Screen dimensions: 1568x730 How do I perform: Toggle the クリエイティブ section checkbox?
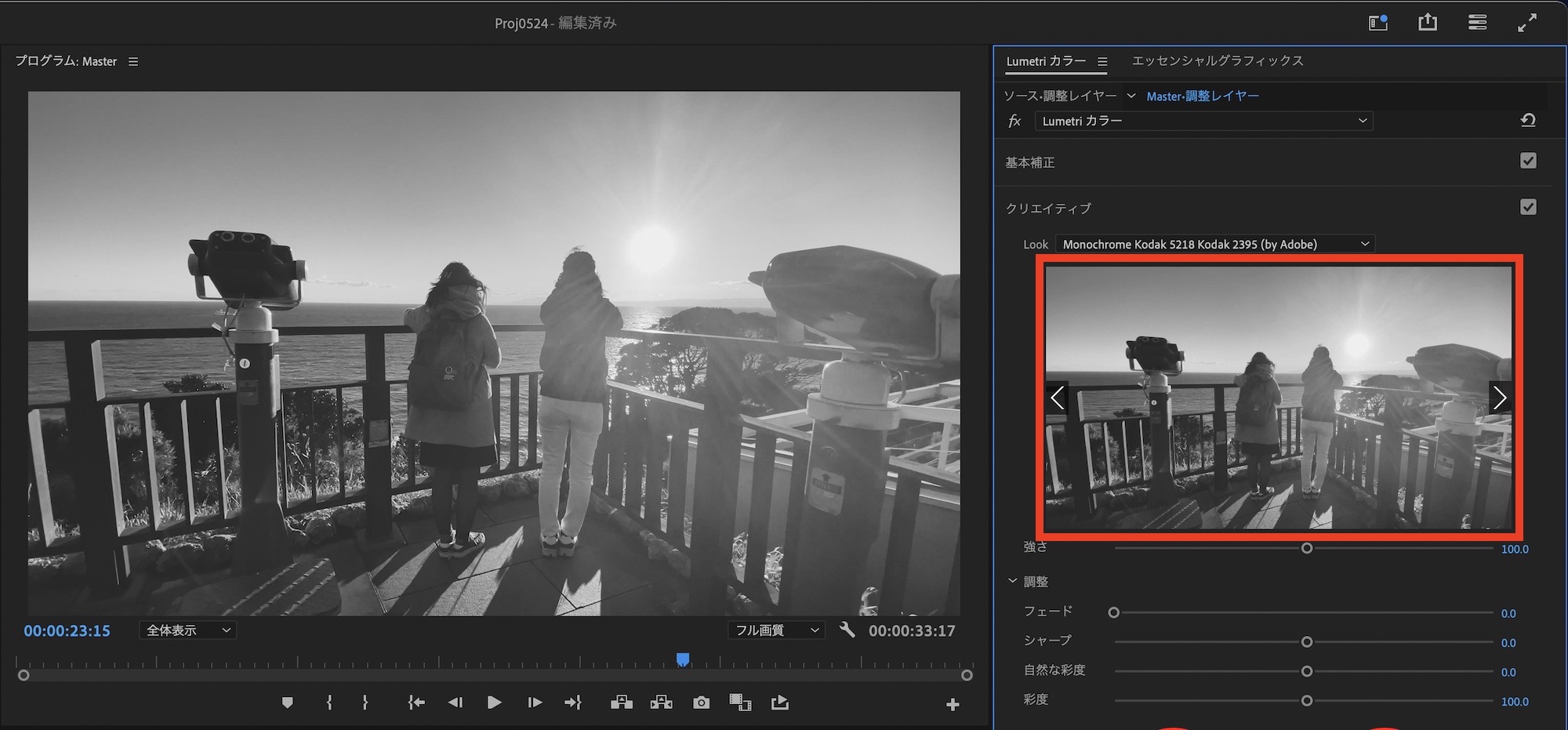tap(1528, 207)
